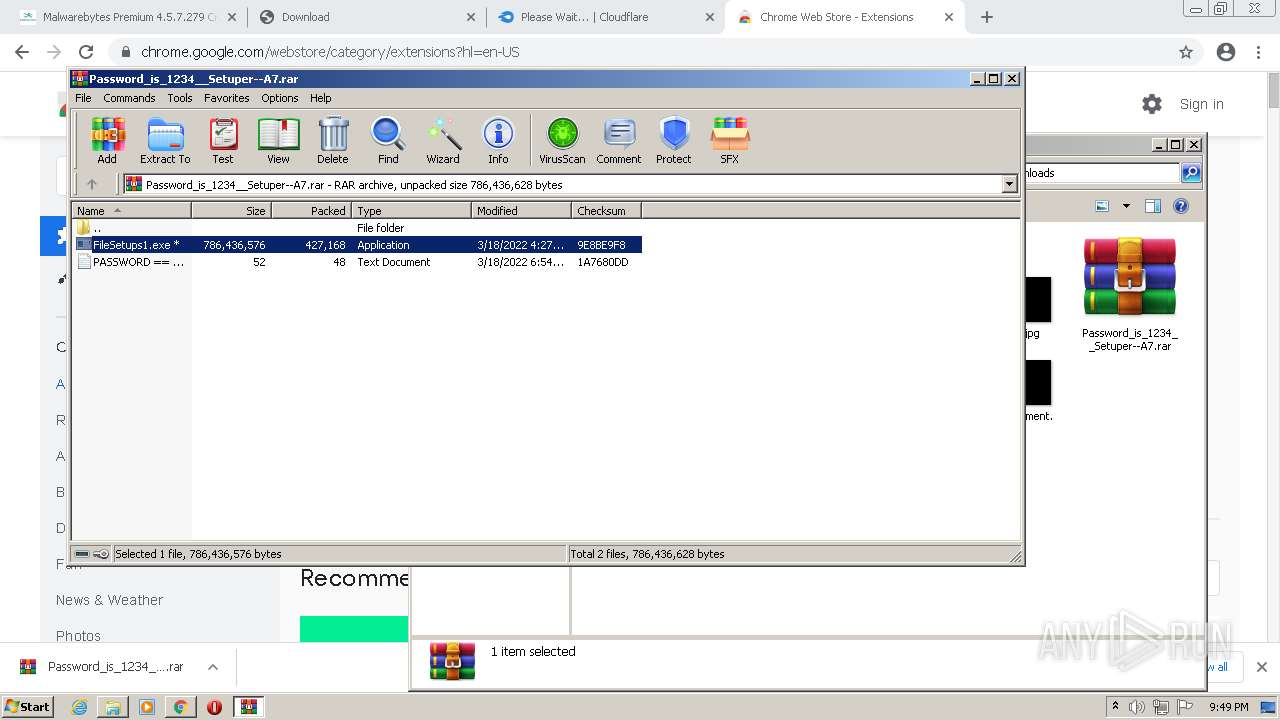Open Explorer view options dropdown arrow

1126,206
